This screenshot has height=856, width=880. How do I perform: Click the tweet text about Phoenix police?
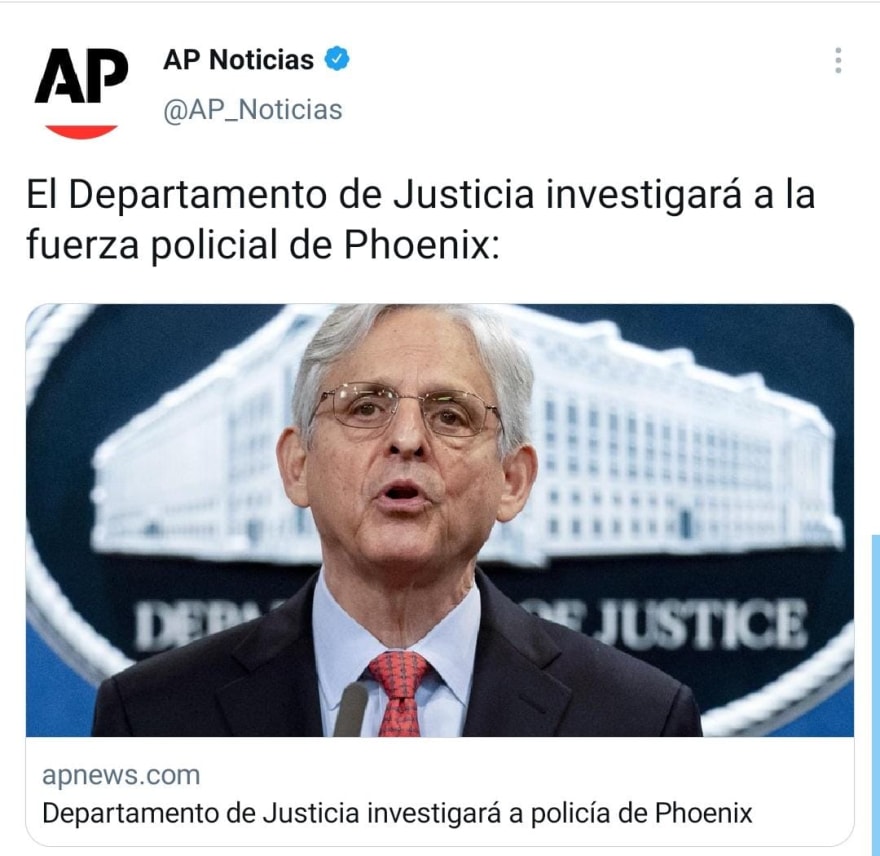pos(421,219)
